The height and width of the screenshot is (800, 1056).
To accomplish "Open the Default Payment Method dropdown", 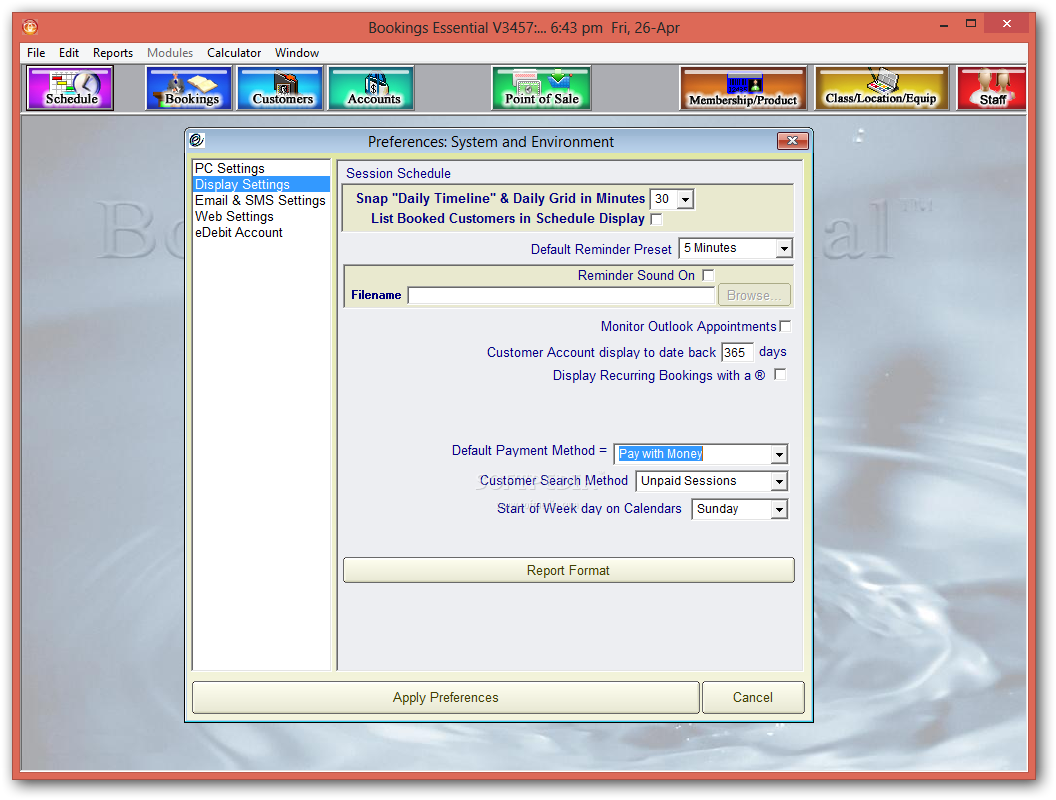I will [779, 455].
